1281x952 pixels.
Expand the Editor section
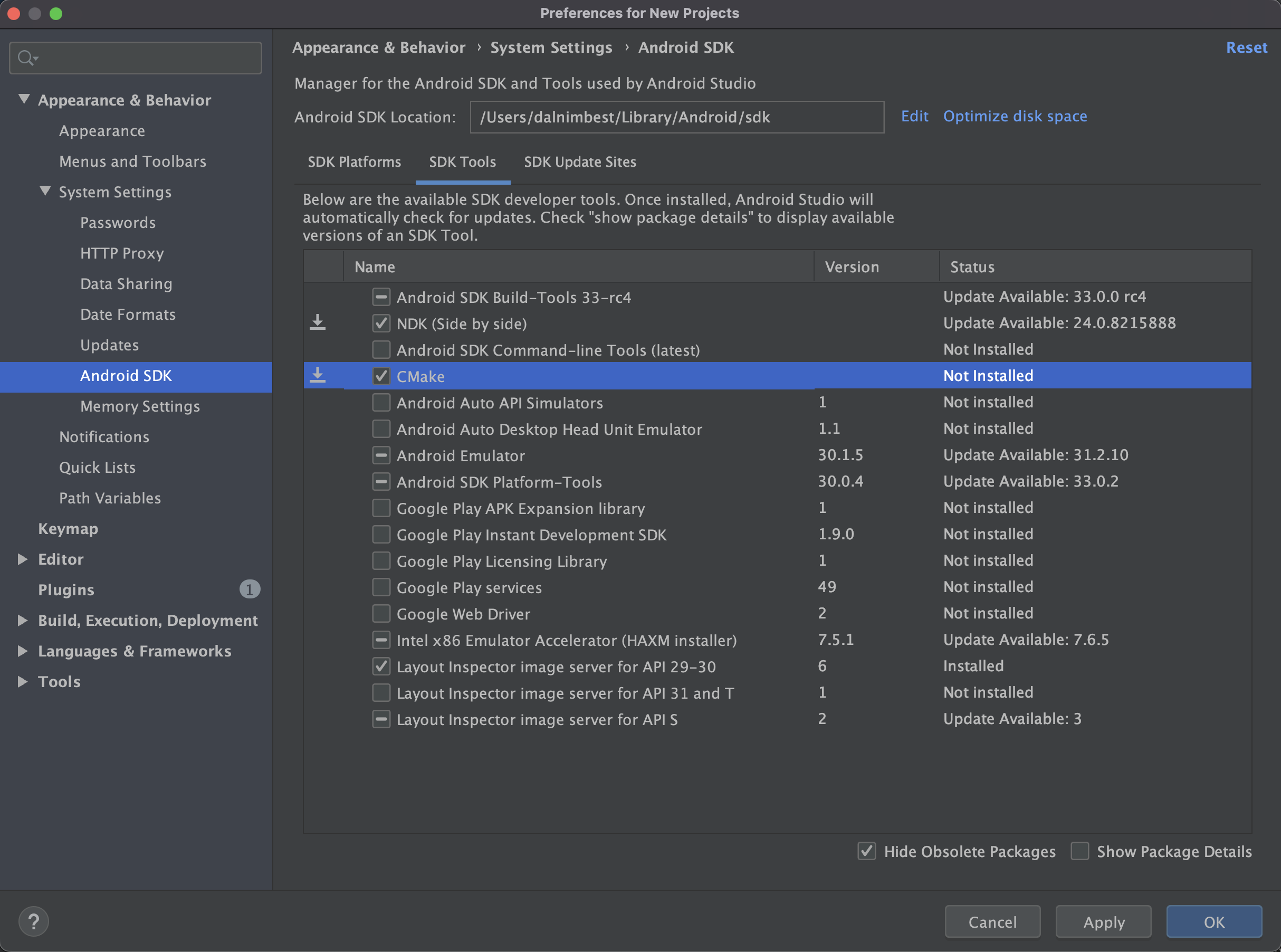point(23,559)
